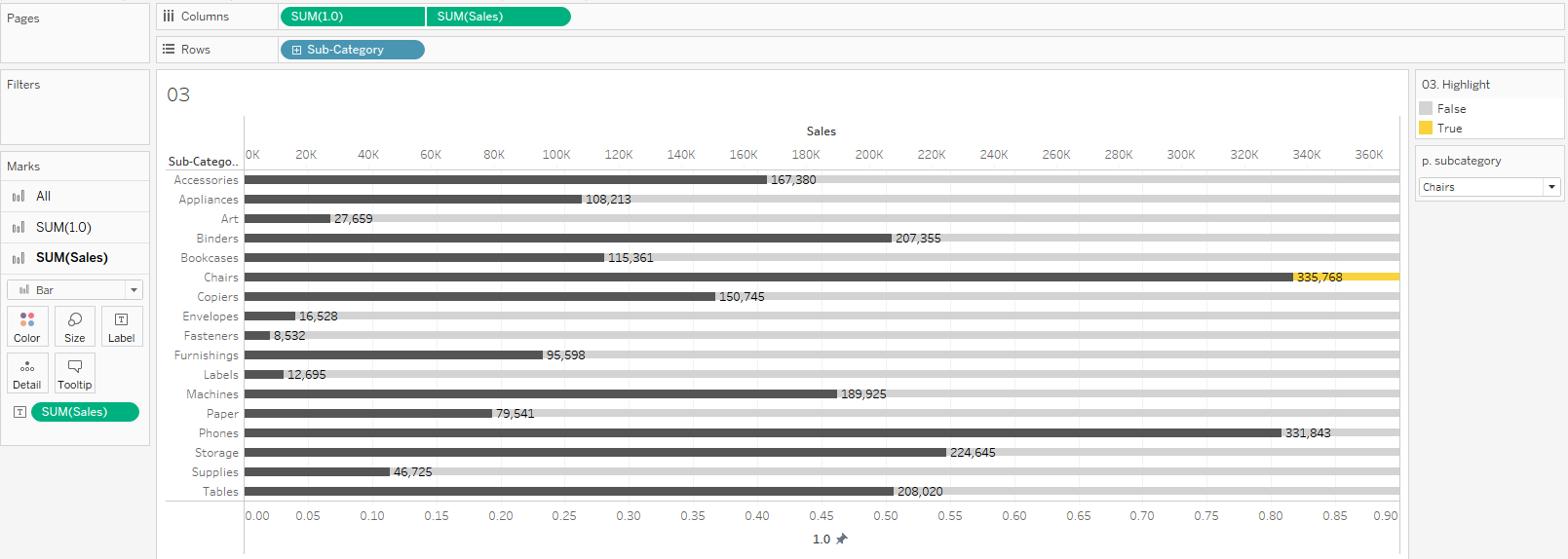Click the Label button in Marks card
The image size is (1568, 559).
[x=122, y=326]
